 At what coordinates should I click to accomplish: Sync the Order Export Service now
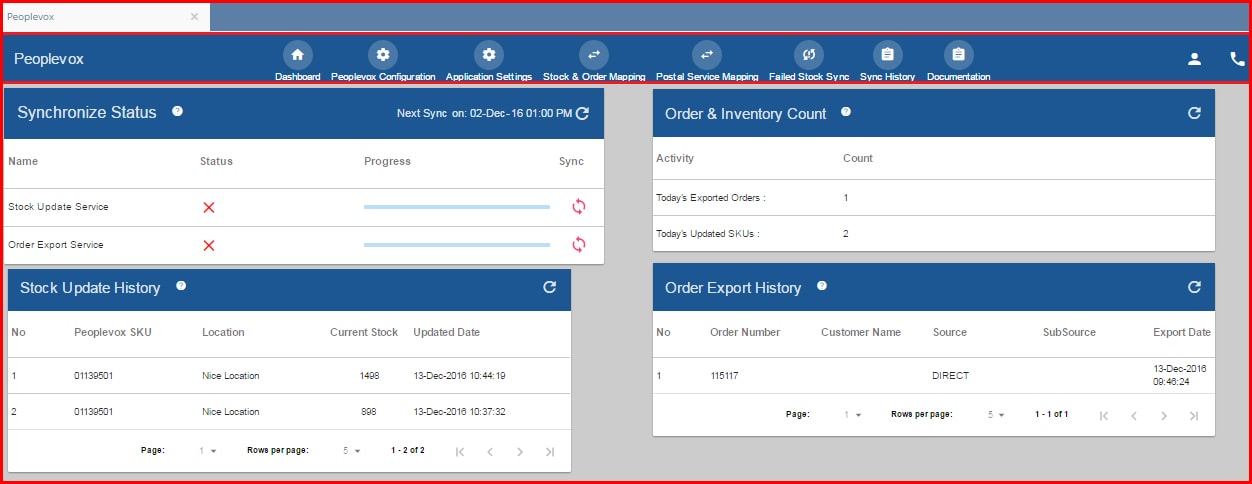click(578, 245)
